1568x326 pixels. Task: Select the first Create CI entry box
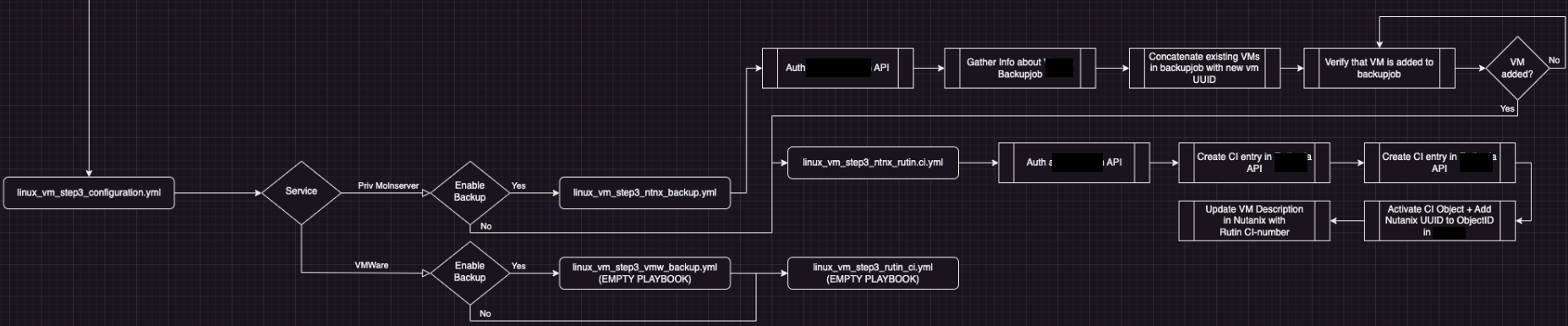tap(1254, 163)
